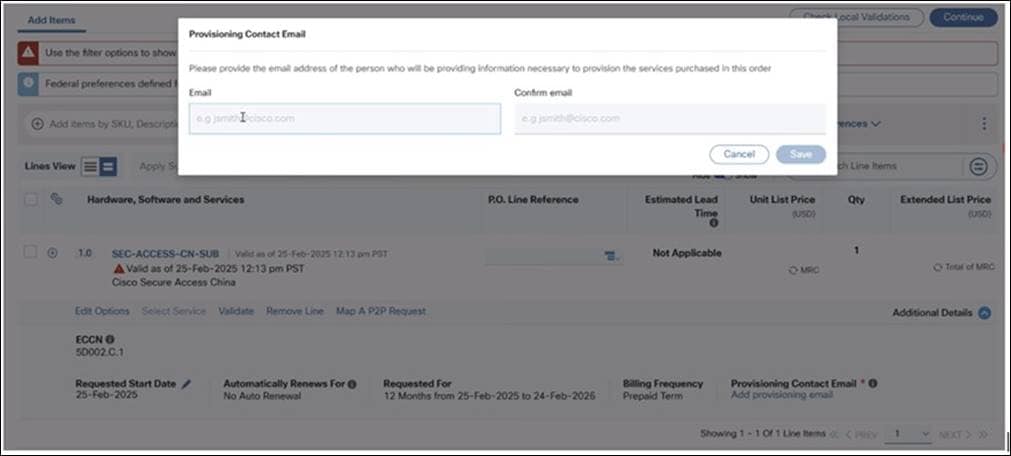Open Edit Options for line 1.0
The height and width of the screenshot is (456, 1011).
click(102, 311)
